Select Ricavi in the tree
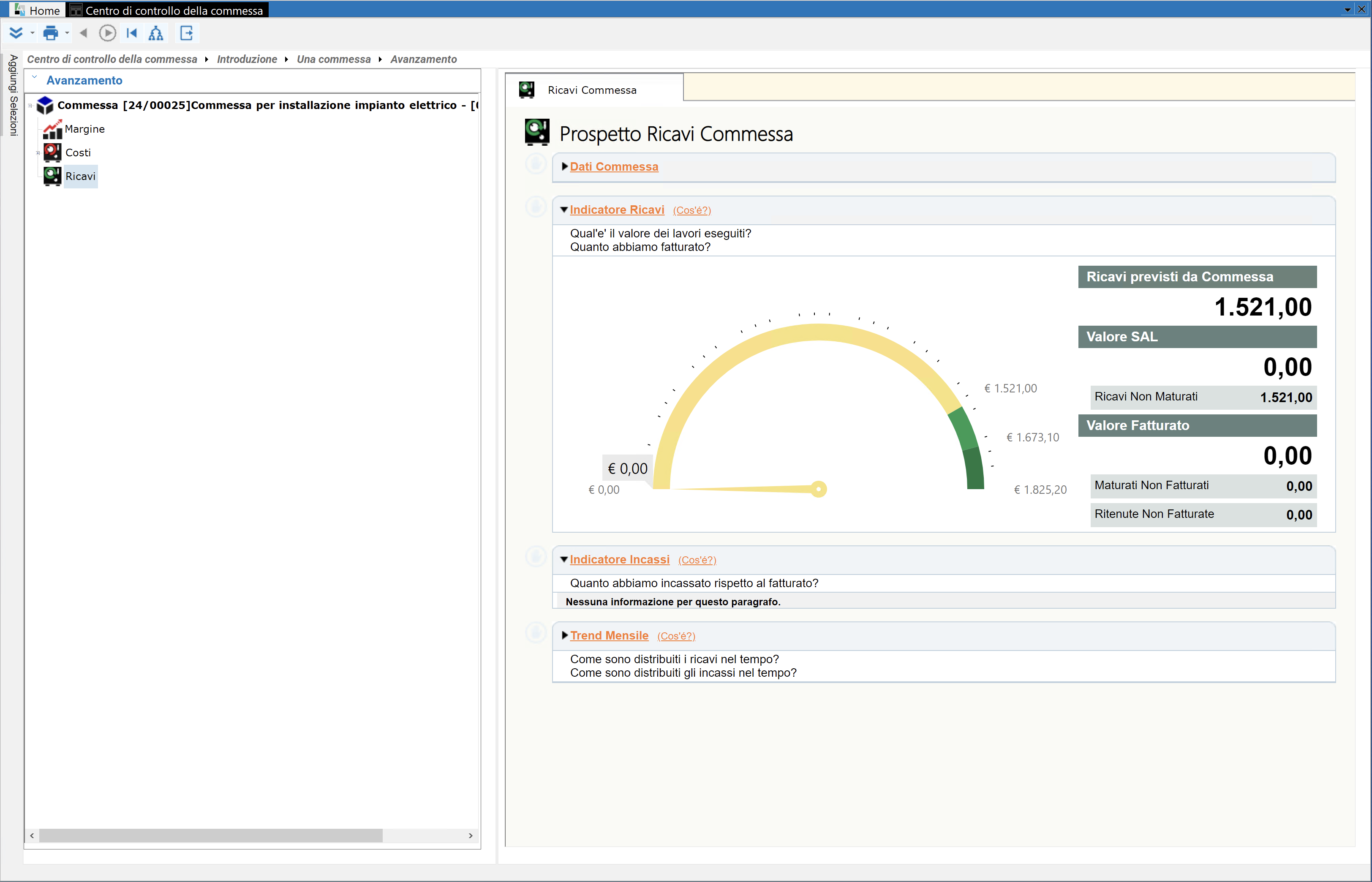Image resolution: width=1372 pixels, height=882 pixels. click(80, 177)
